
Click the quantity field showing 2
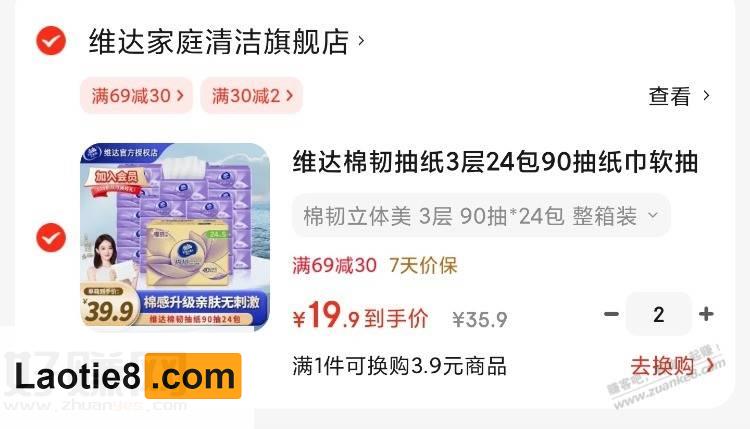click(659, 314)
